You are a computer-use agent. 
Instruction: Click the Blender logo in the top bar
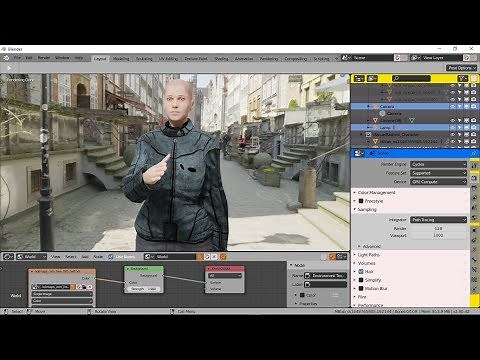6,58
